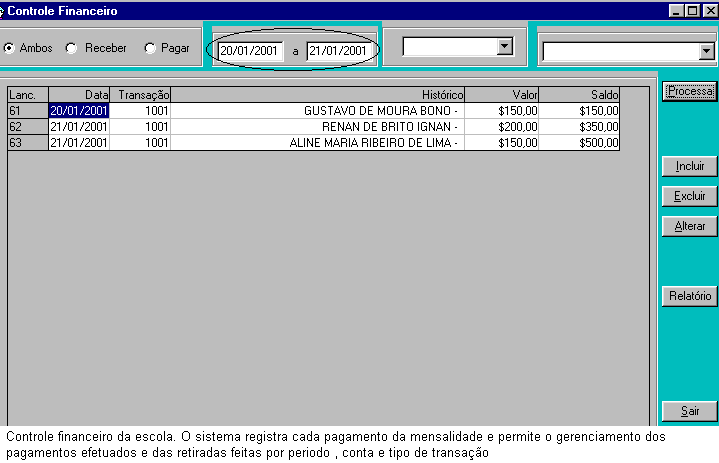Click the Lanc. column header

click(x=28, y=95)
